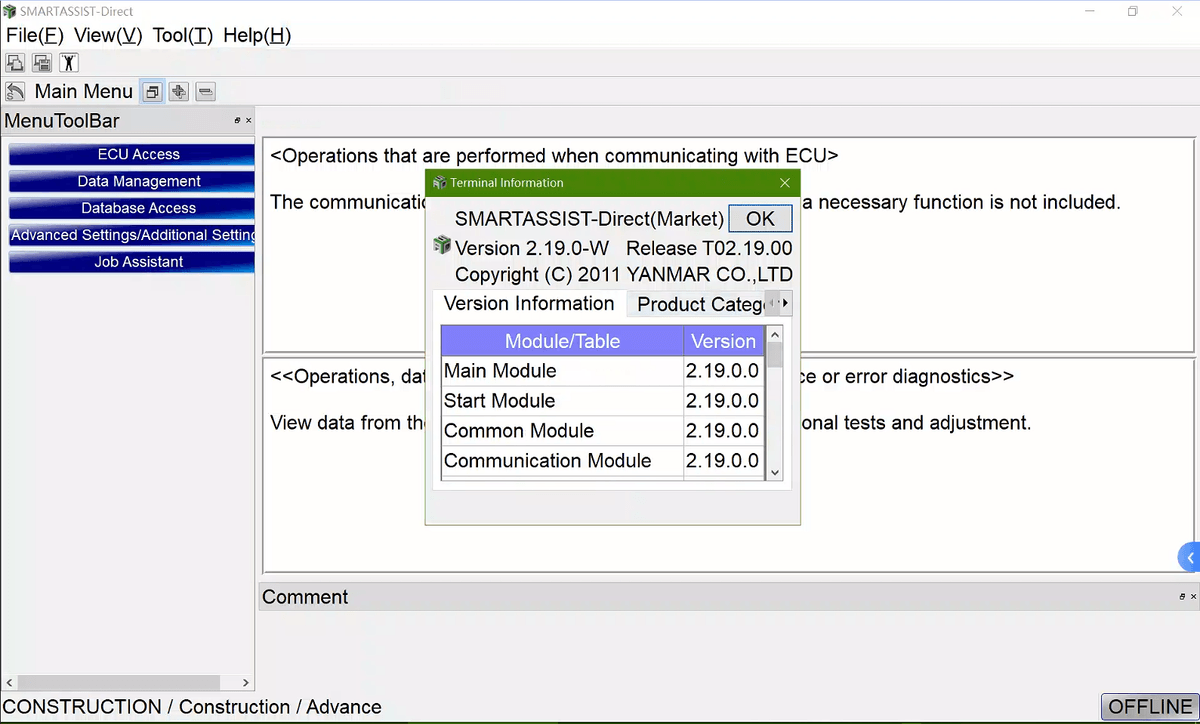Click the cascade windows icon beside Main Menu
The image size is (1200, 724).
click(x=152, y=92)
